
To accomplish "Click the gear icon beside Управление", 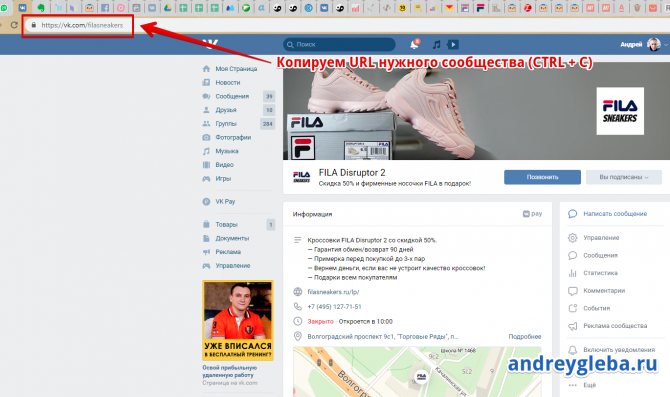I will [x=573, y=238].
